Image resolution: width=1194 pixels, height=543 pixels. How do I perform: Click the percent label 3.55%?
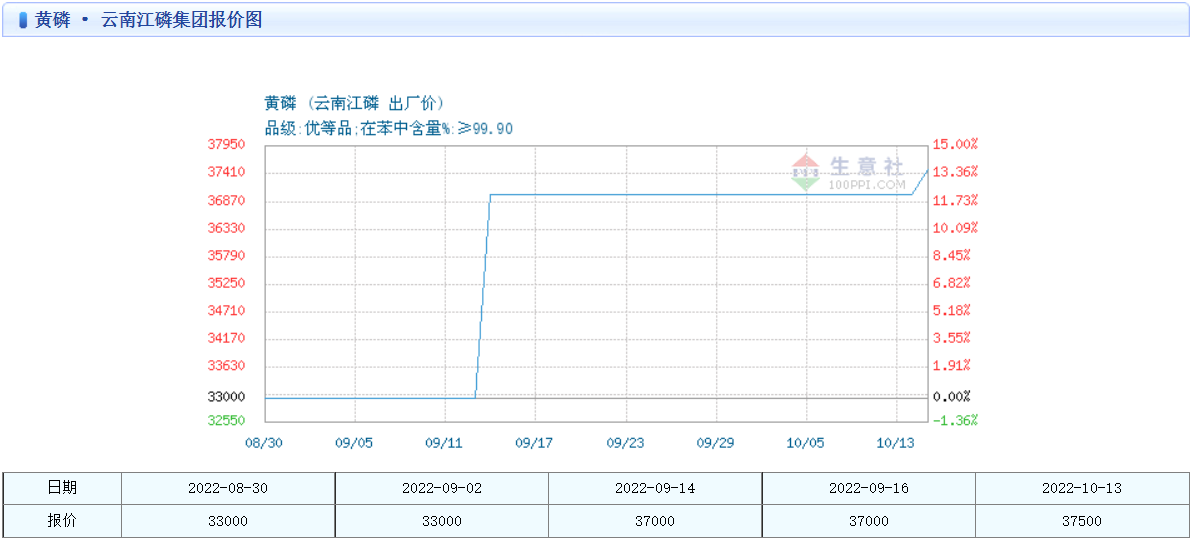coord(952,337)
